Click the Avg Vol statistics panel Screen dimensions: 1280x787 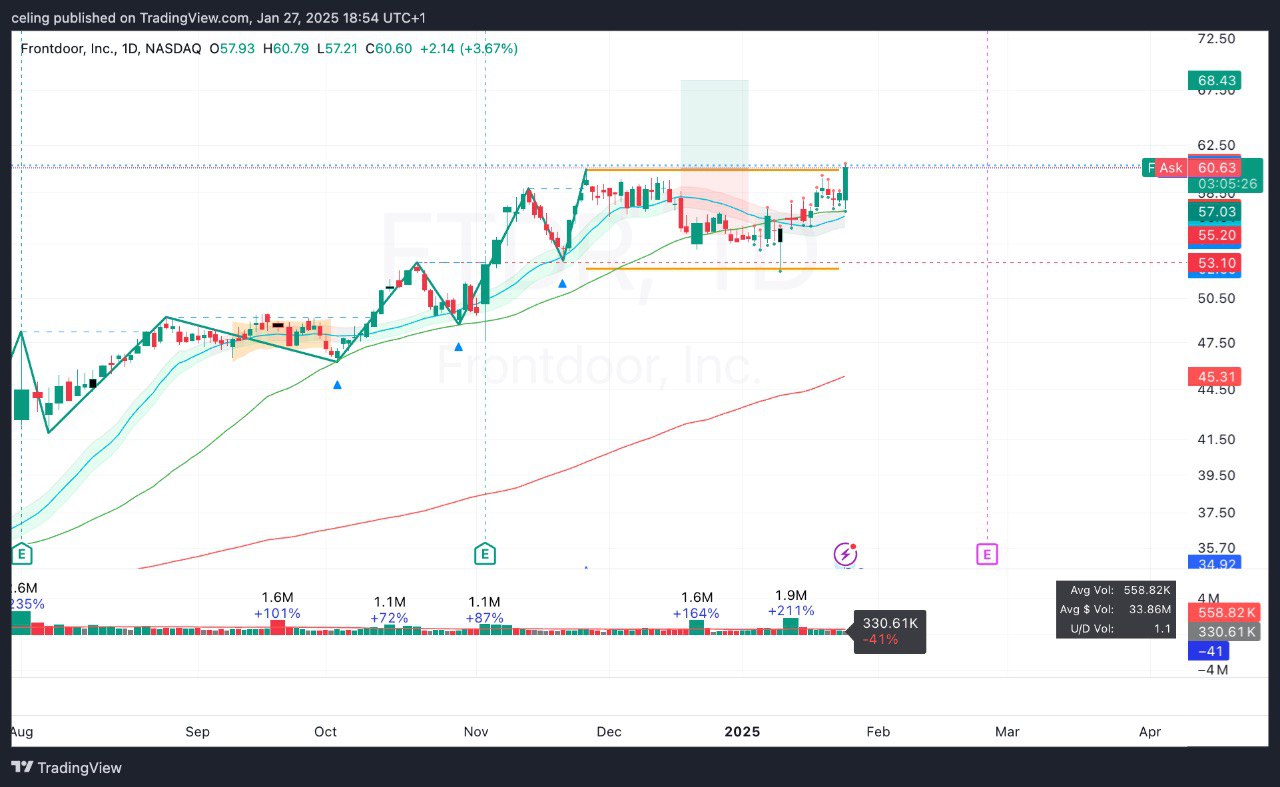[1115, 609]
